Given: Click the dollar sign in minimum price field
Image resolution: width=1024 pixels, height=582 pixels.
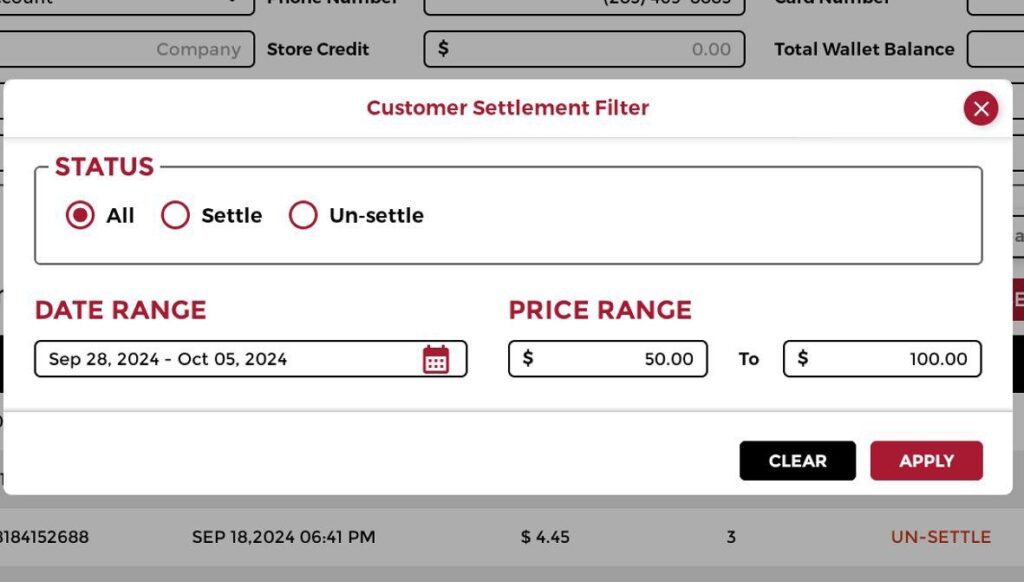Looking at the screenshot, I should (x=528, y=359).
